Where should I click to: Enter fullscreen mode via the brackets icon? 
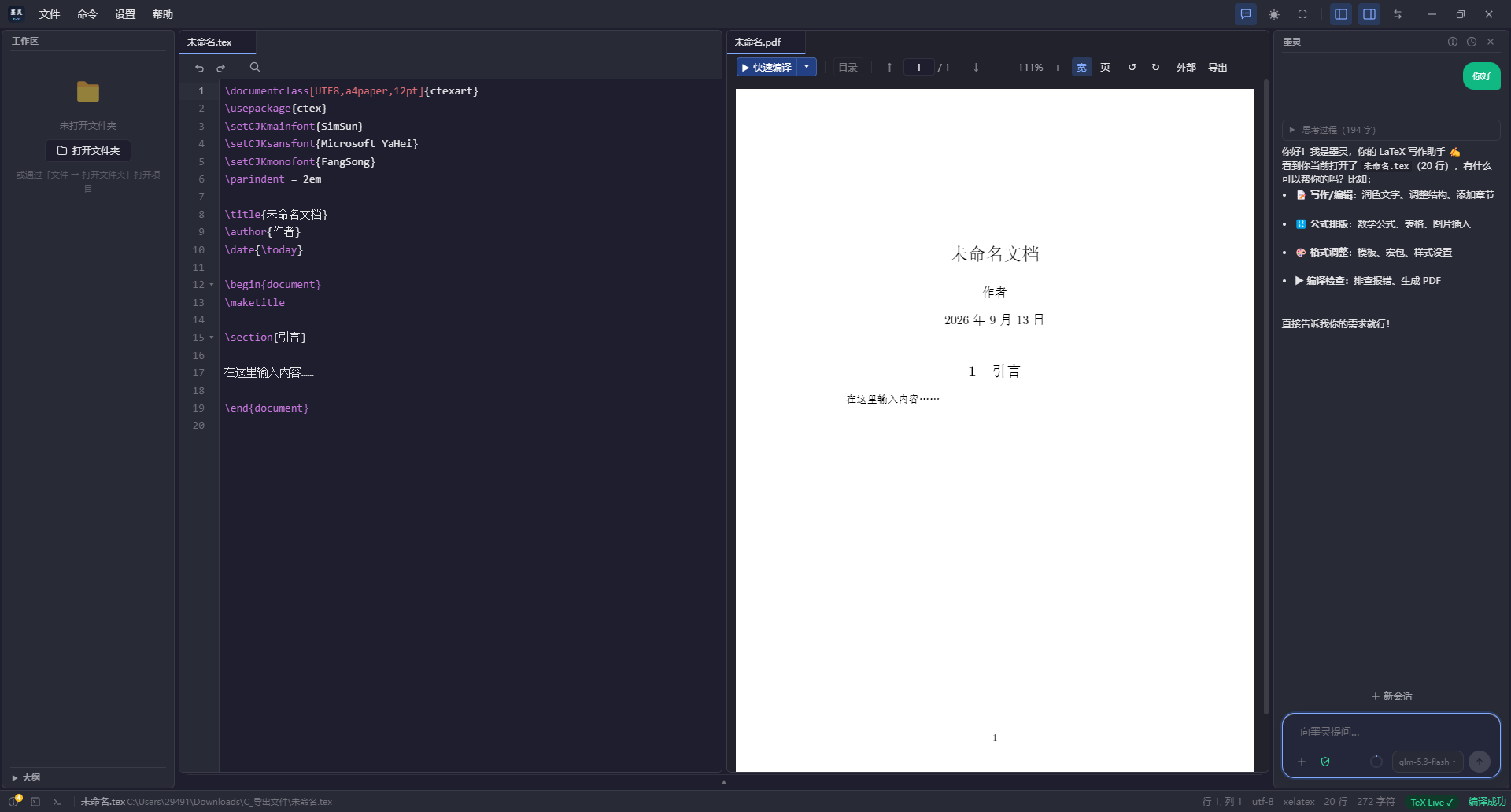pyautogui.click(x=1302, y=14)
